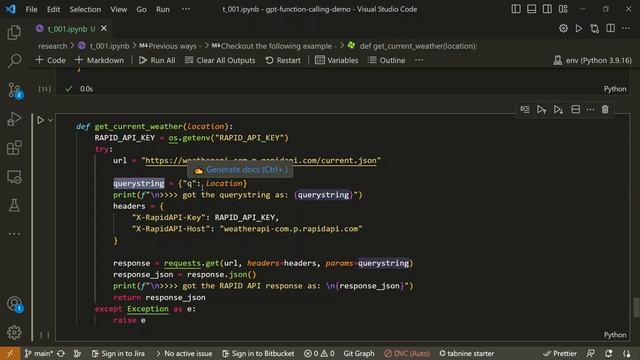Click run icon in editor title bar
Viewport: 640px width, 360px height.
579,28
